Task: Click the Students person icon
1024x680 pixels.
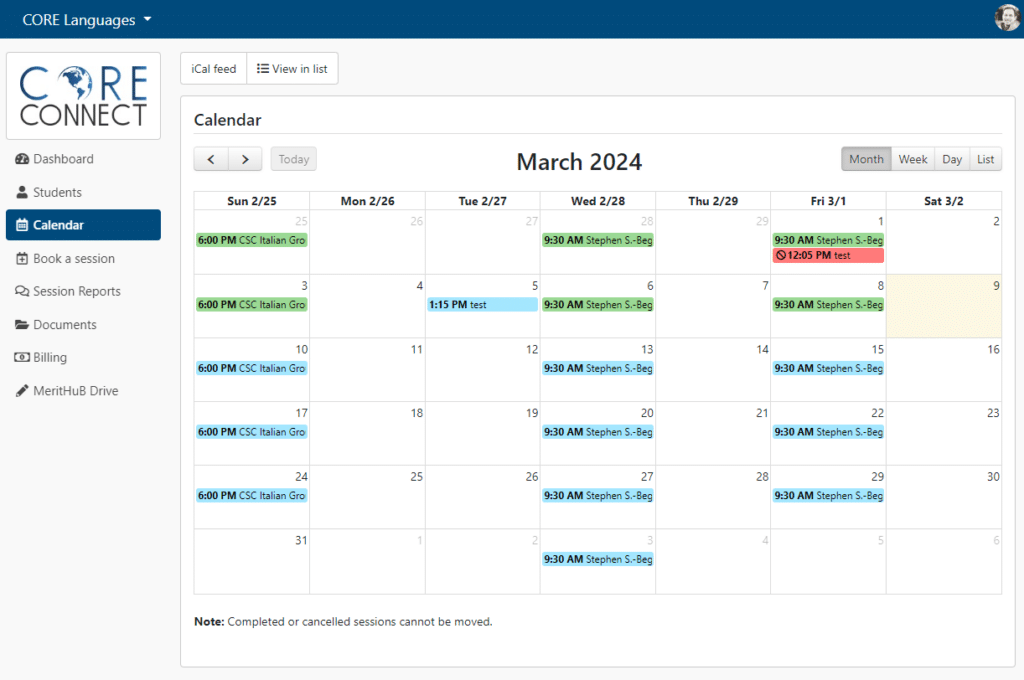Action: 22,192
